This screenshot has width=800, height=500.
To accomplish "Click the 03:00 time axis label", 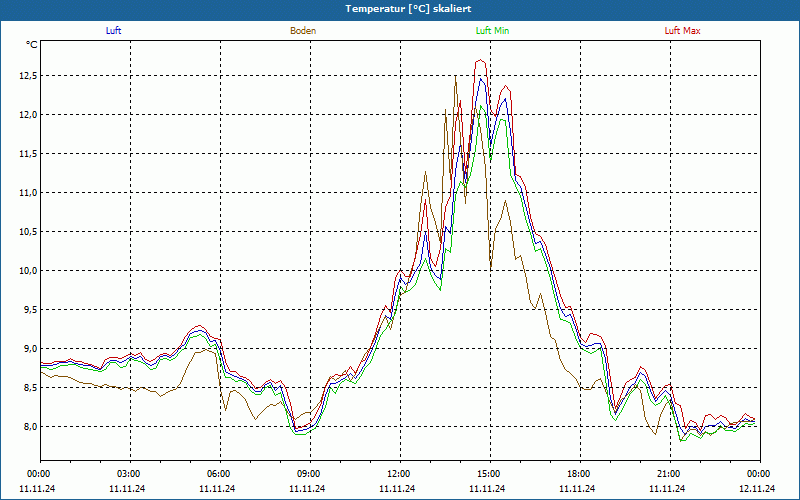I will click(128, 474).
